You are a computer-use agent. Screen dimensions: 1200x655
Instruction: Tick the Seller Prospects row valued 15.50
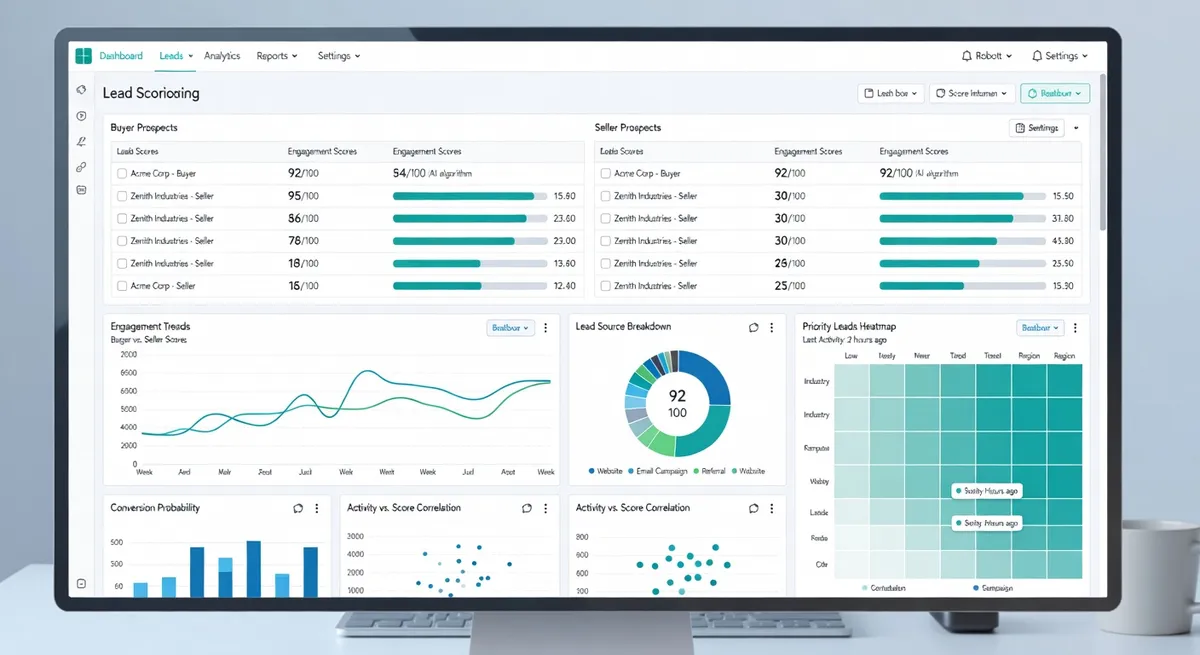605,196
